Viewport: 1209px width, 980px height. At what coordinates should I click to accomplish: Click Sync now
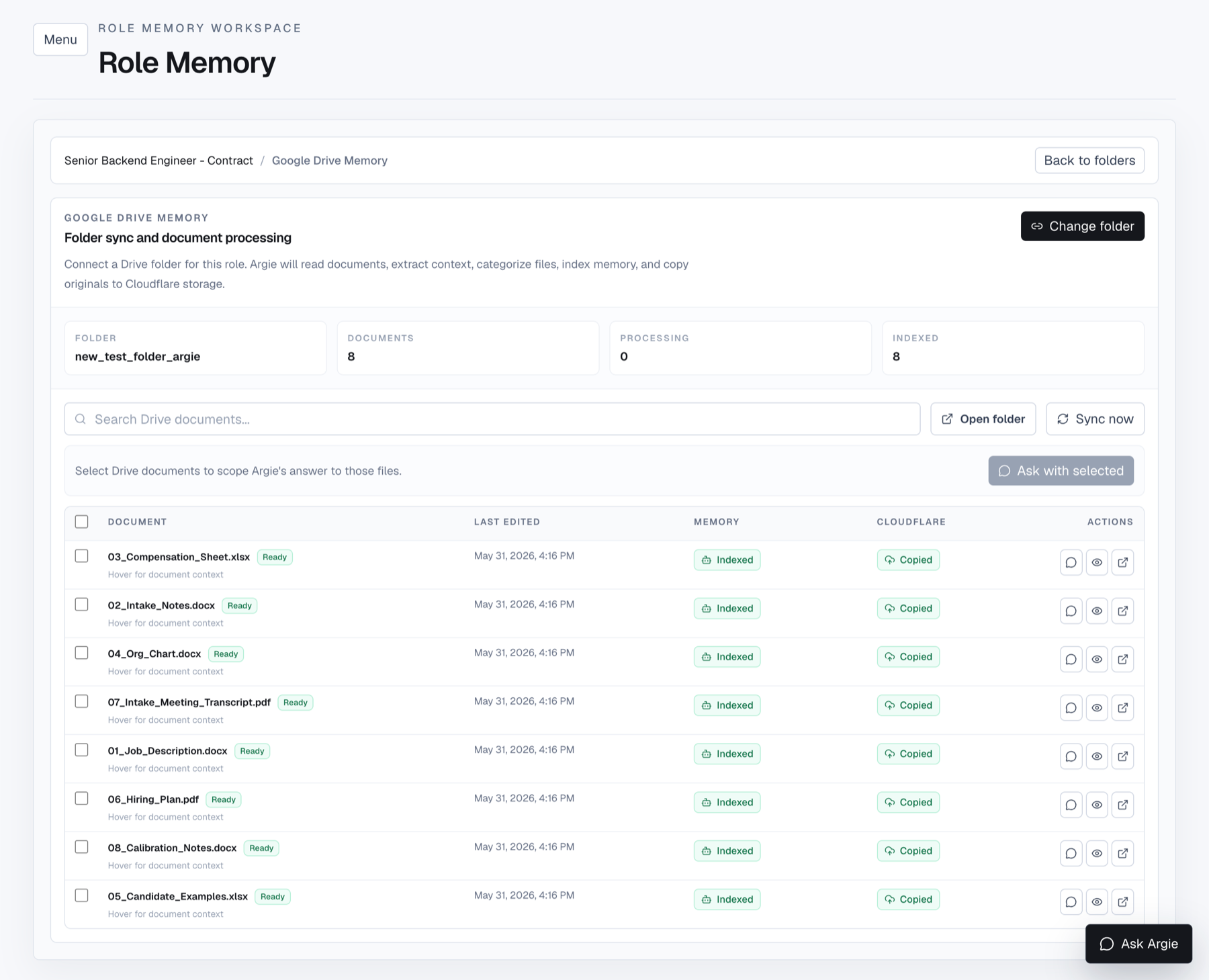pyautogui.click(x=1095, y=419)
